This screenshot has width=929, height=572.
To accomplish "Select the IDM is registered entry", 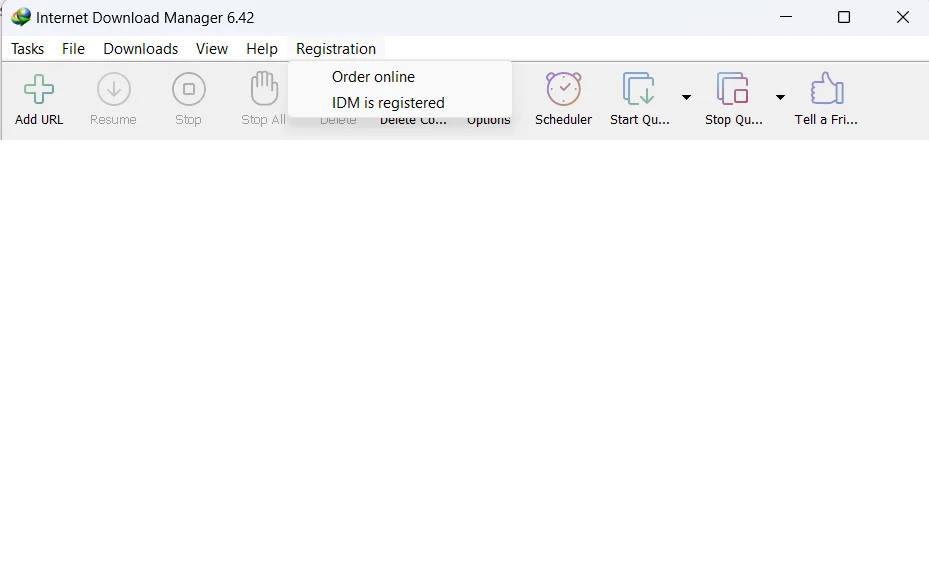I will 388,103.
